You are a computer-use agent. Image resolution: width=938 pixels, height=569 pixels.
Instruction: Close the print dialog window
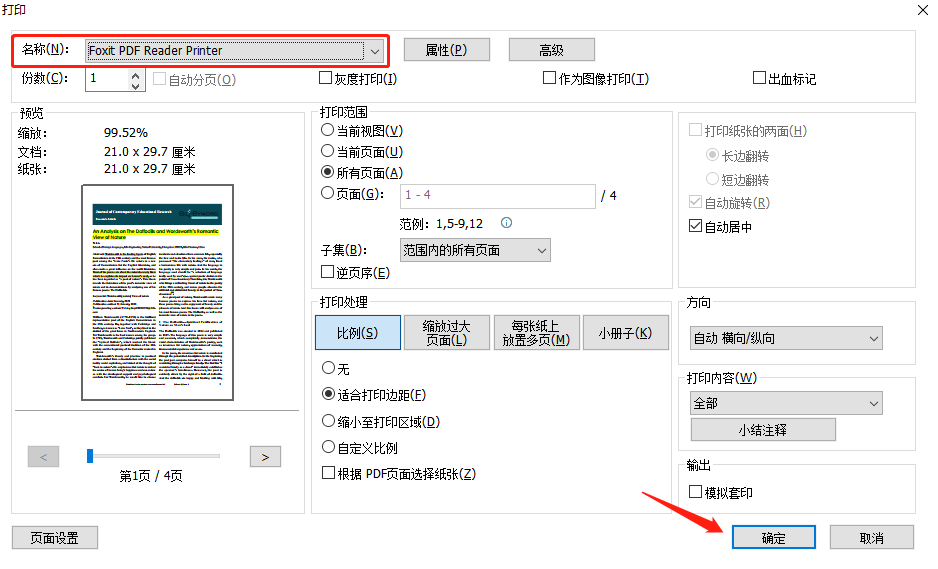(x=921, y=10)
